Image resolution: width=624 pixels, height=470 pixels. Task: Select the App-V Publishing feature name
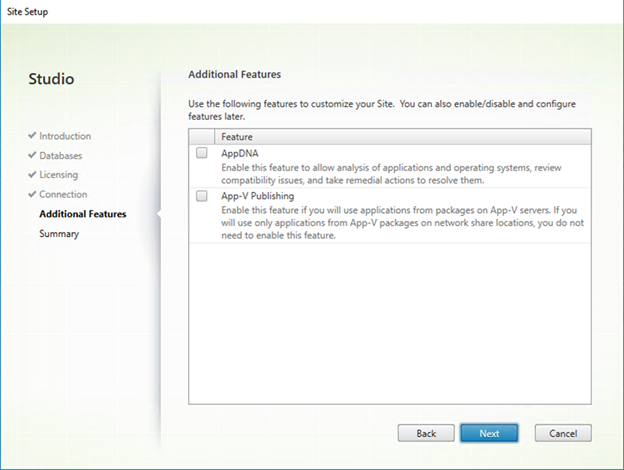click(x=257, y=196)
